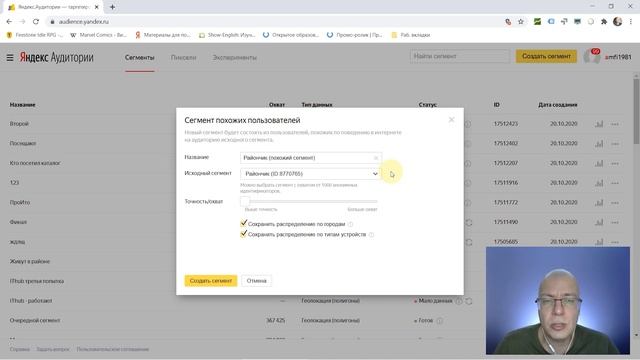
Task: Open the hamburger menu next to Яндекс Аудитории
Action: tap(10, 58)
